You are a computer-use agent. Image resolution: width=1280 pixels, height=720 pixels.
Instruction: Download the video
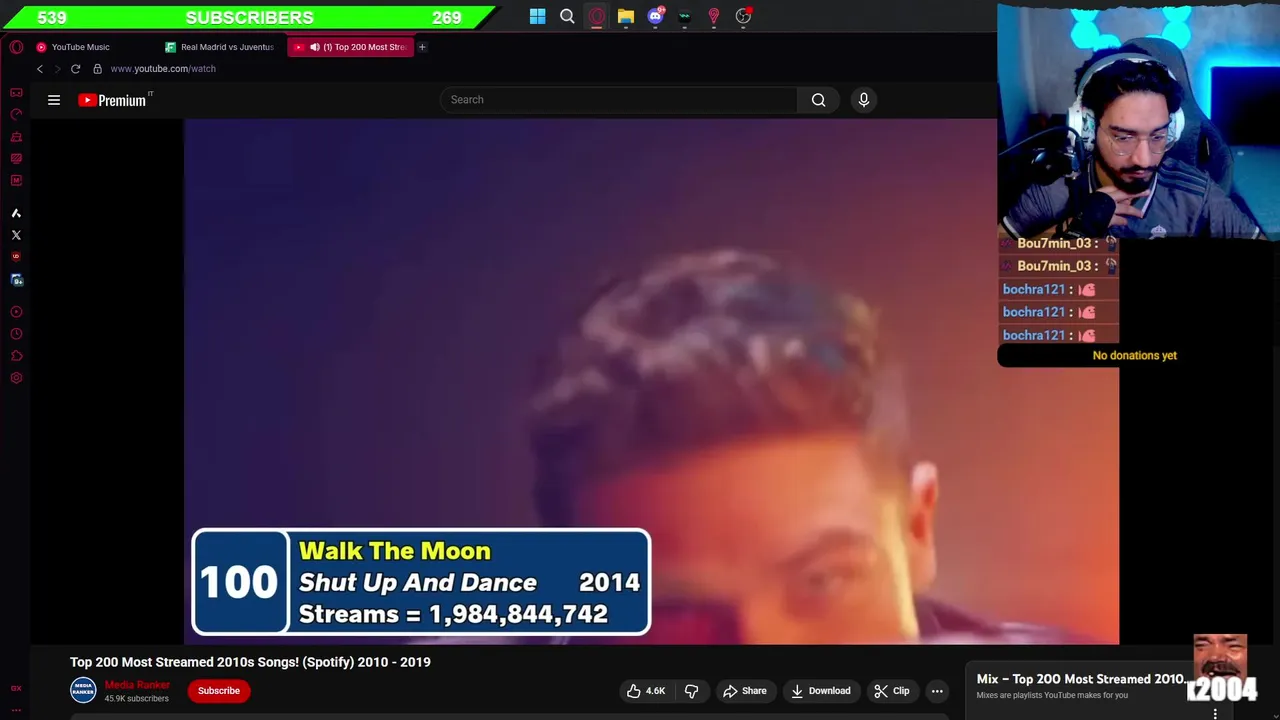tap(820, 691)
